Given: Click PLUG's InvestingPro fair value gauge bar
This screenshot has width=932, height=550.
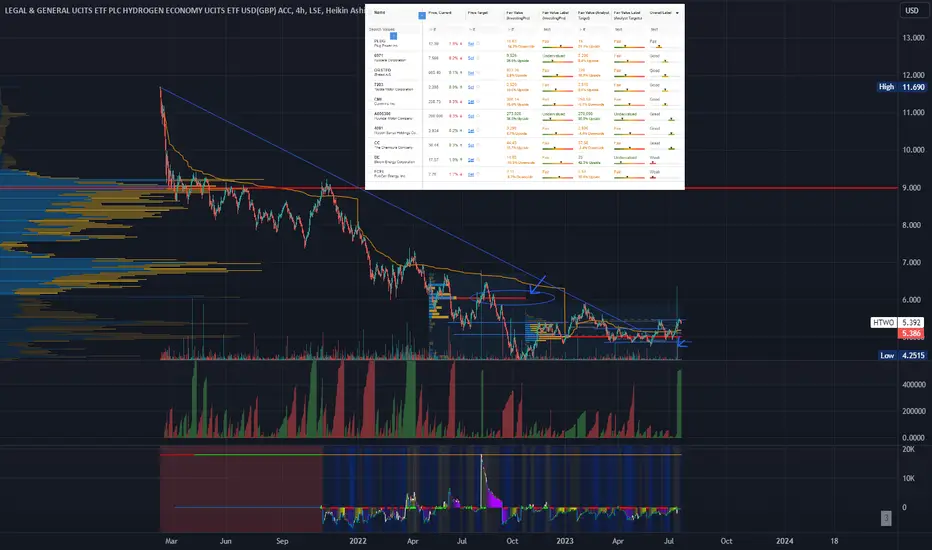Looking at the screenshot, I should coord(557,46).
